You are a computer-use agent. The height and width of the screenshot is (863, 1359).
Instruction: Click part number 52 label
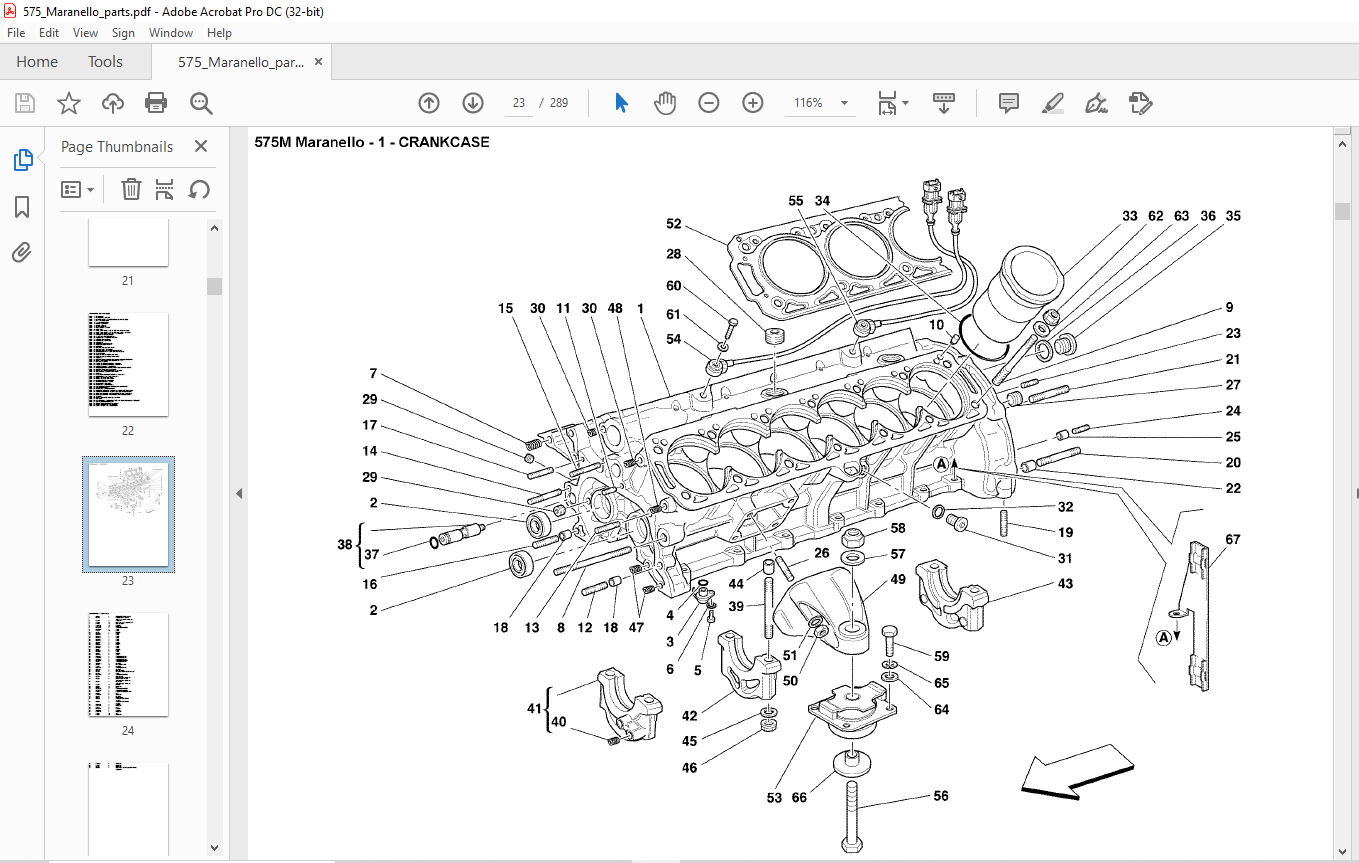pos(674,224)
